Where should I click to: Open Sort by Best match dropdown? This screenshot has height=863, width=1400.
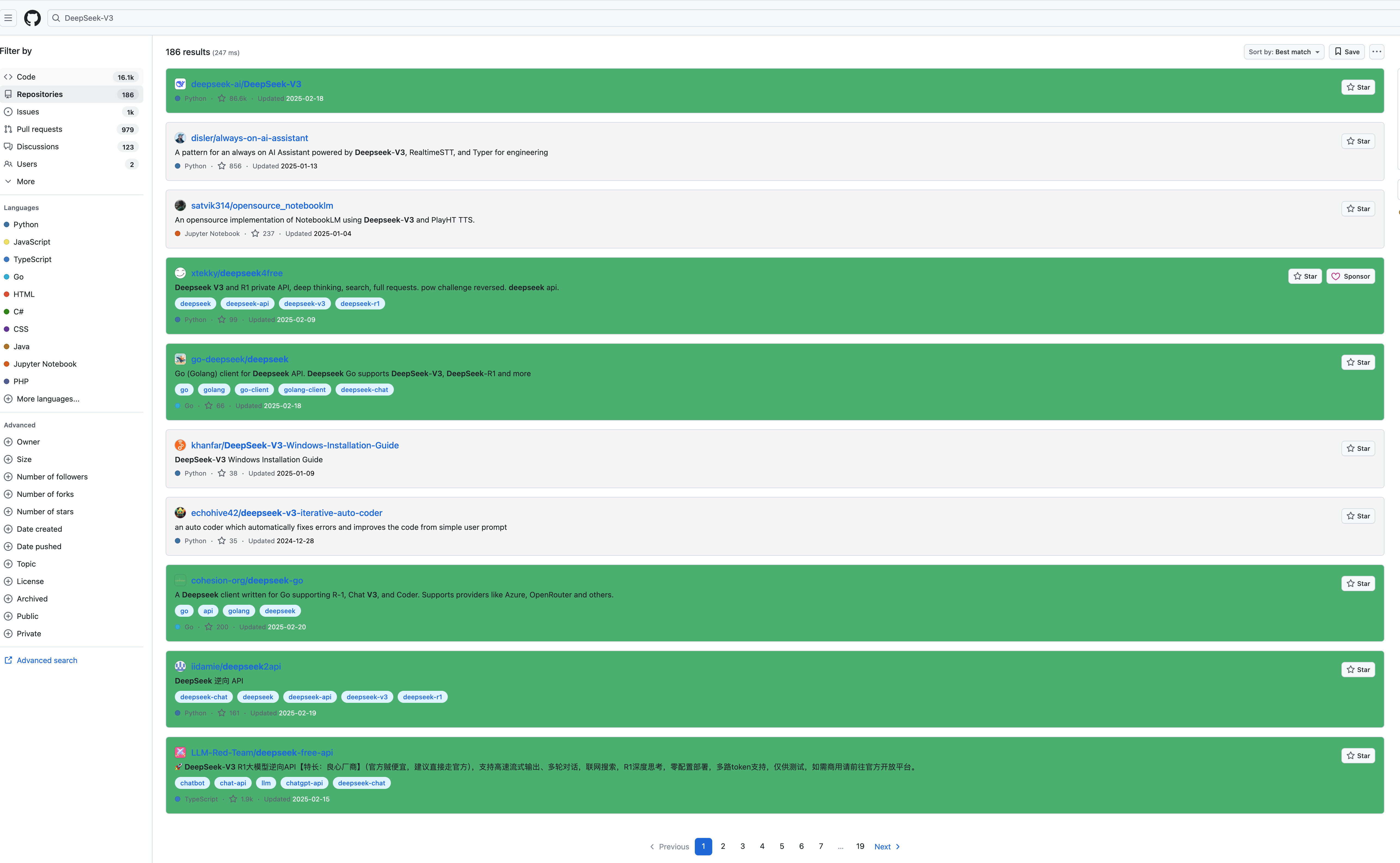pos(1284,52)
